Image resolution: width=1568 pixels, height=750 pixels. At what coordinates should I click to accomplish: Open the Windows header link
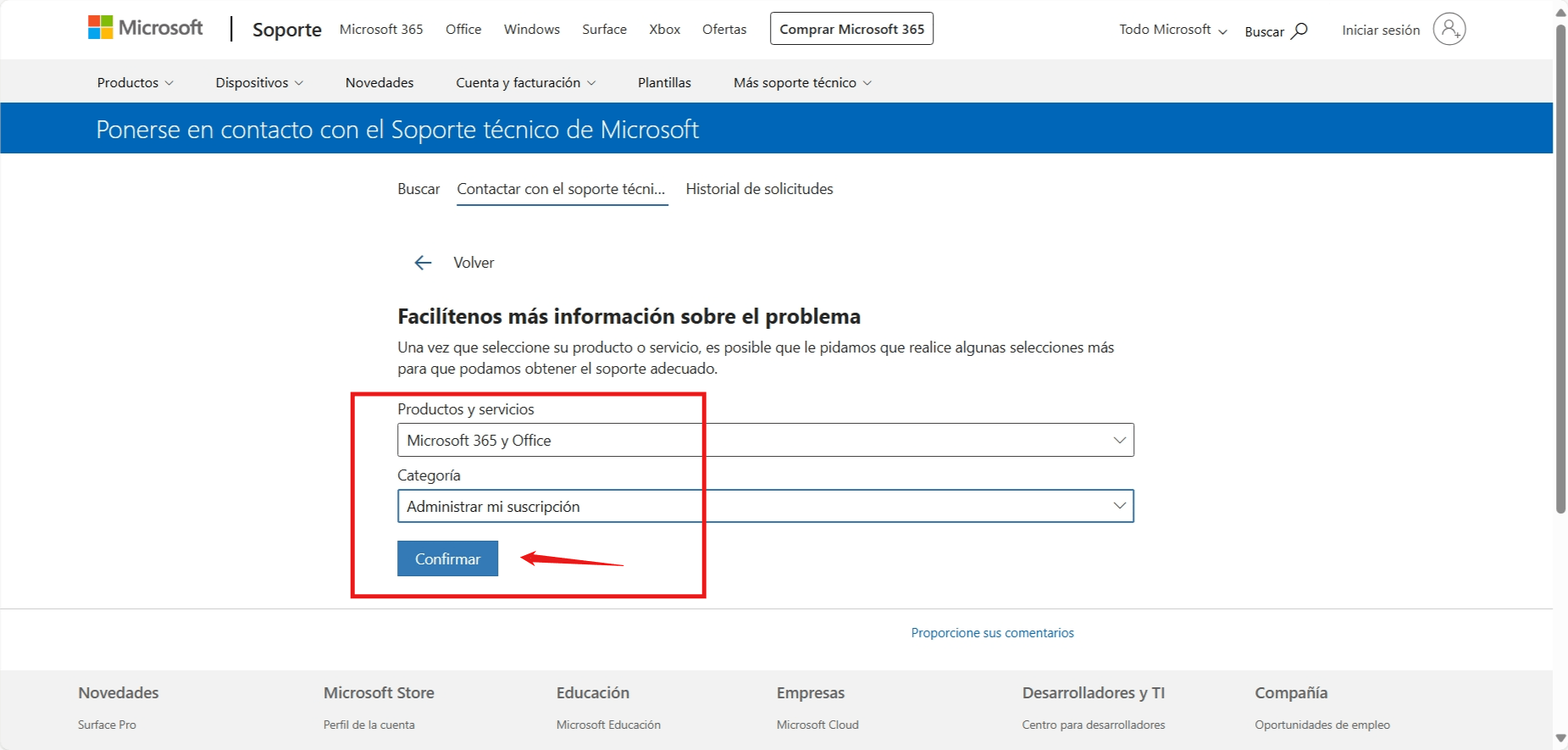coord(532,29)
